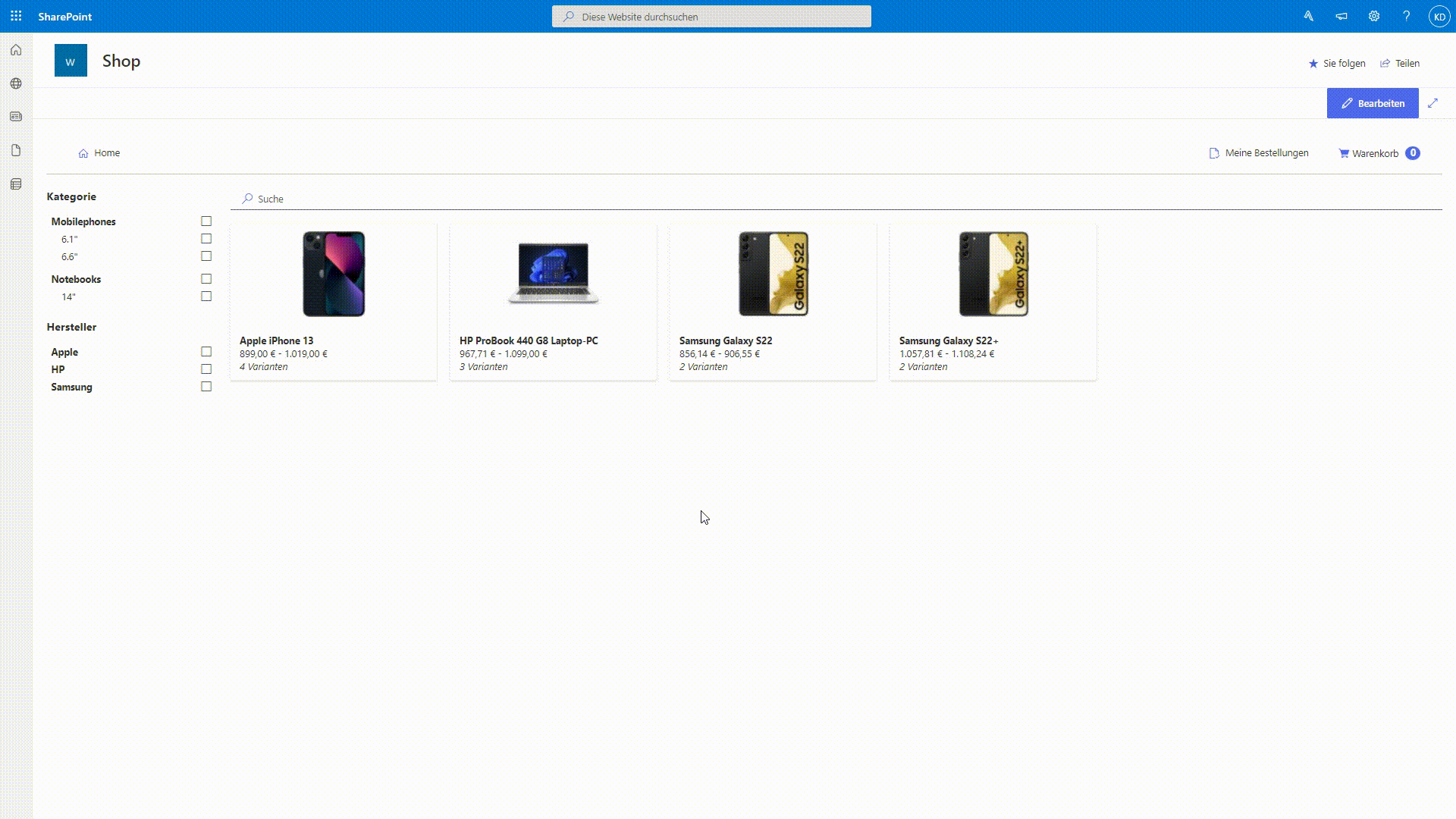Viewport: 1456px width, 819px height.
Task: Open the app launcher waffle icon
Action: [16, 16]
